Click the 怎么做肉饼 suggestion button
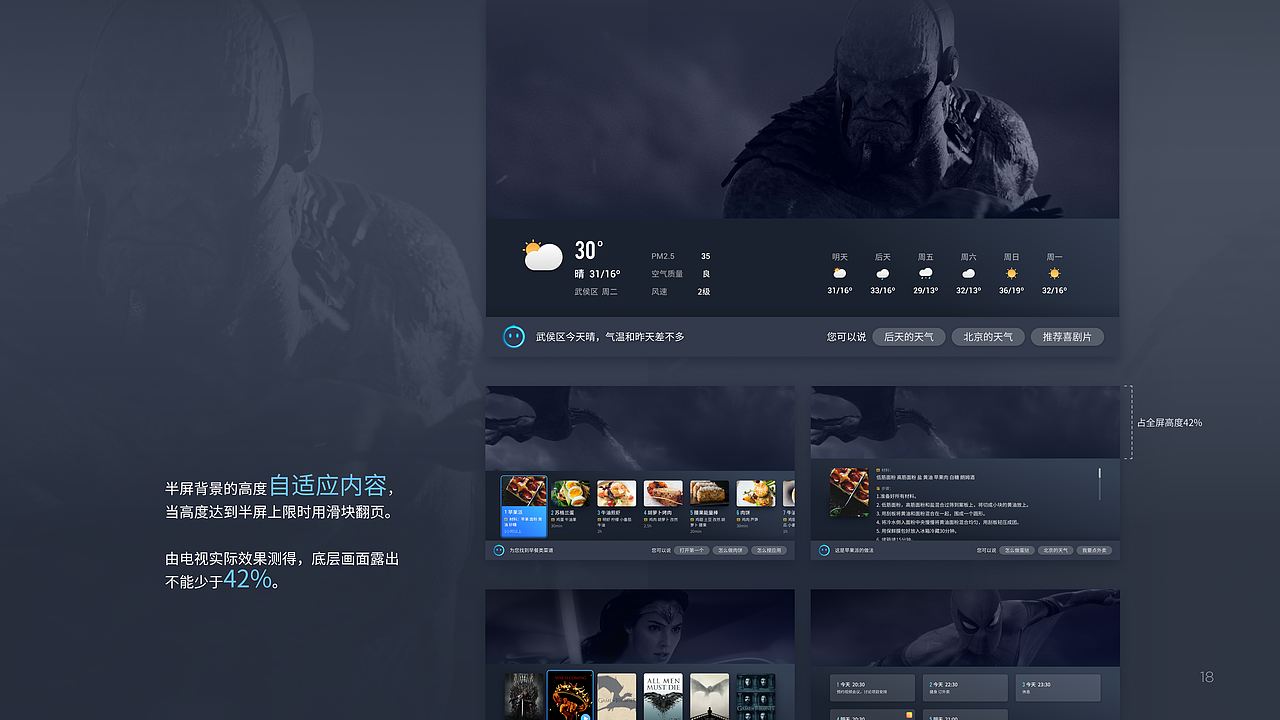Image resolution: width=1280 pixels, height=720 pixels. coord(731,550)
